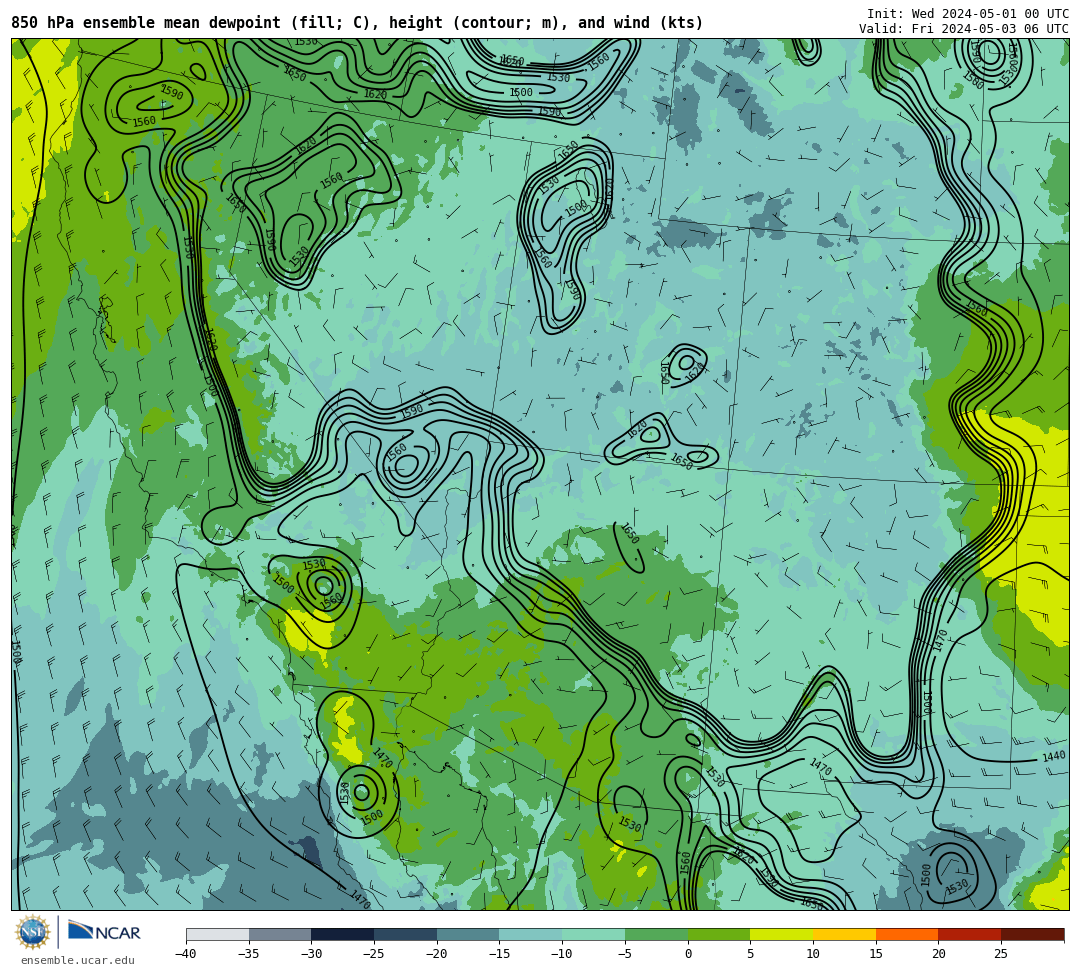
Task: Pick the teal −20 to −15 colorbar segment
Action: pos(468,934)
